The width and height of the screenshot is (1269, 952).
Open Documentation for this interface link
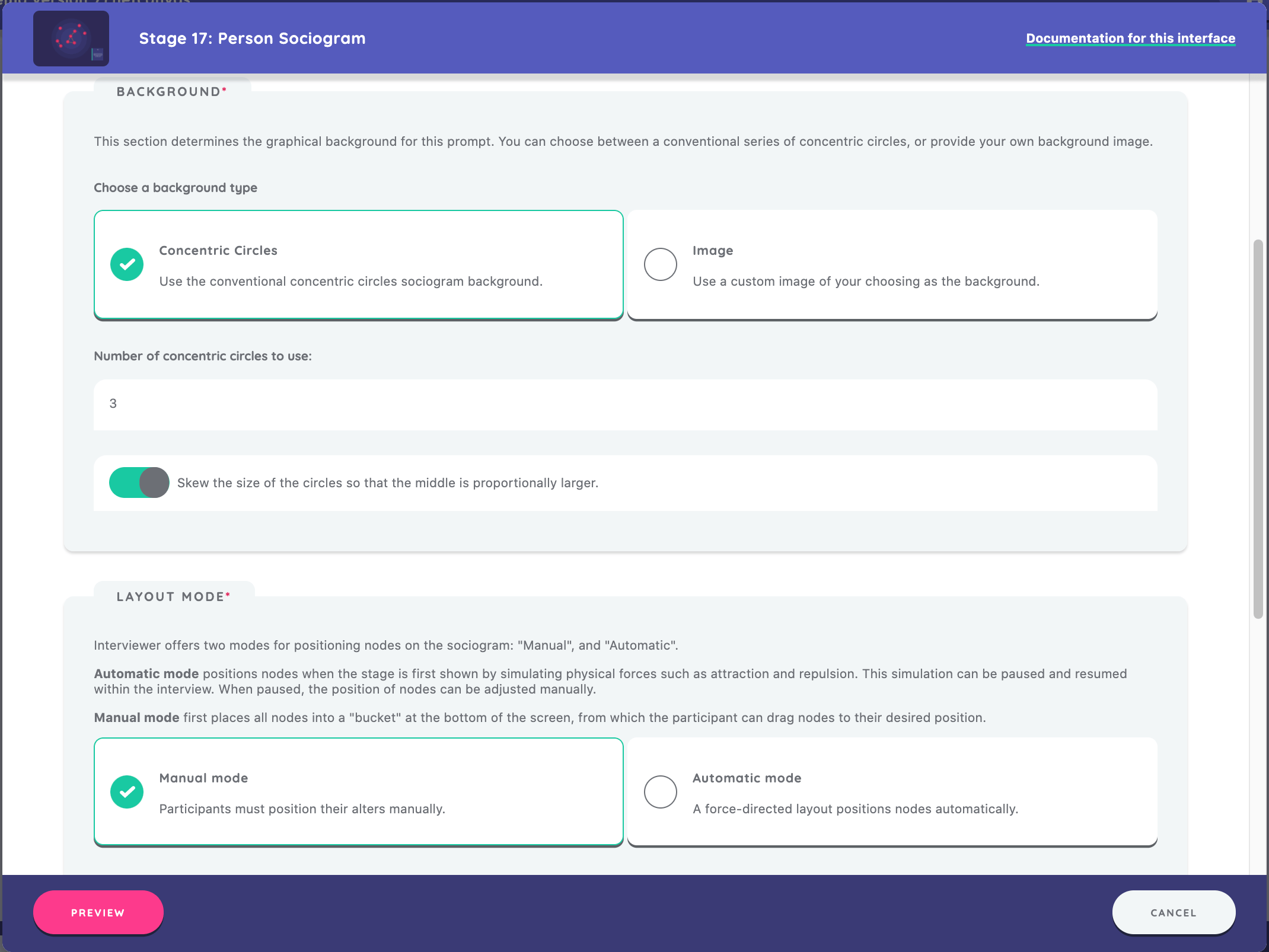click(x=1130, y=39)
